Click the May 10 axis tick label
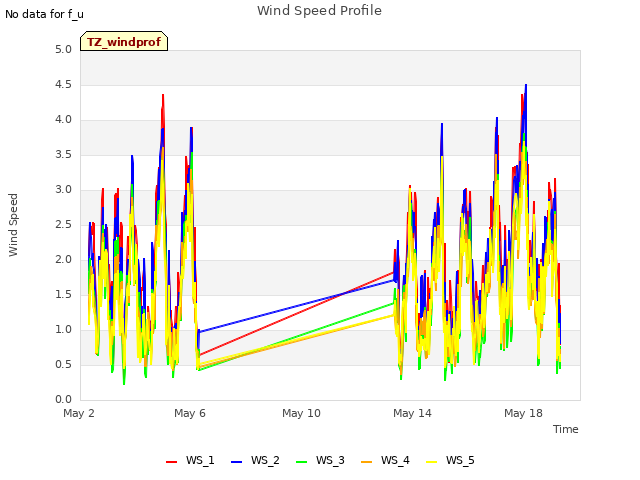The width and height of the screenshot is (640, 480). pos(301,413)
